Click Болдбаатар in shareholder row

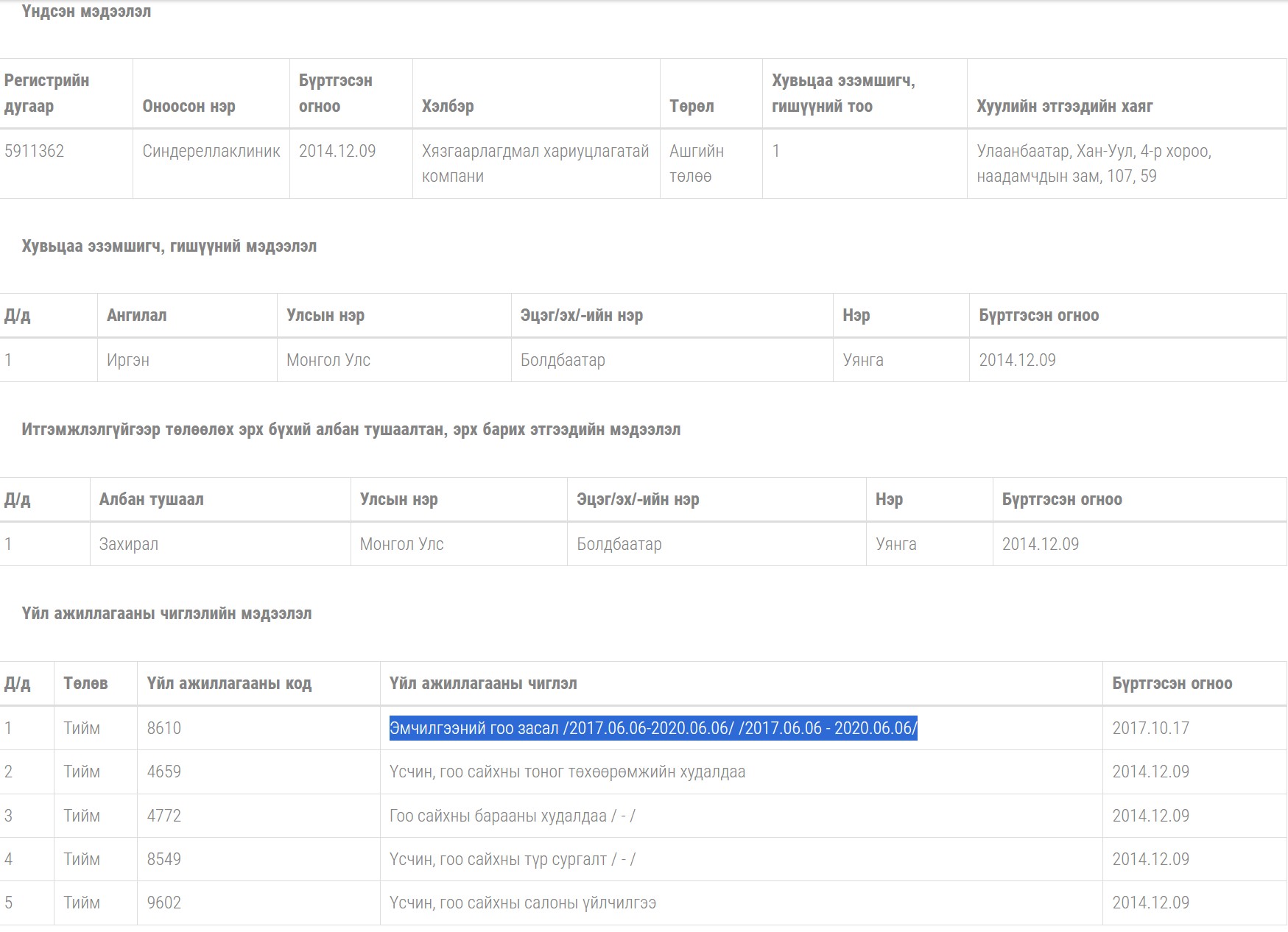pos(563,360)
